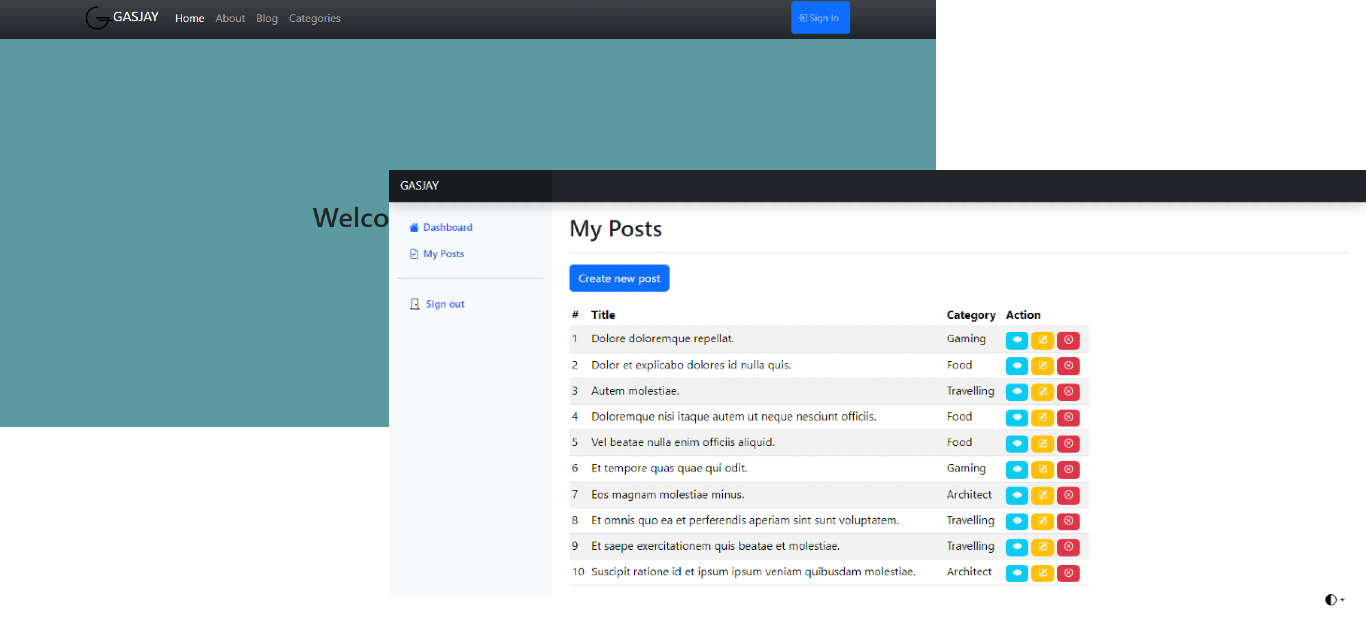Click the GASJAY logo icon
The width and height of the screenshot is (1366, 622).
coord(98,18)
